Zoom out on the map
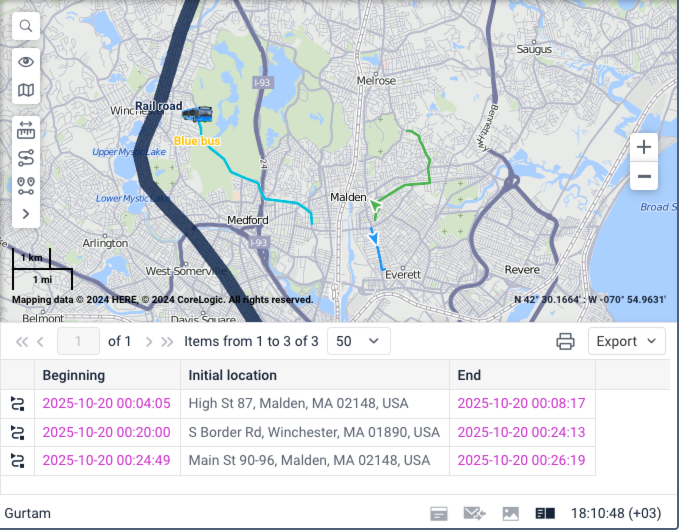 (x=644, y=177)
